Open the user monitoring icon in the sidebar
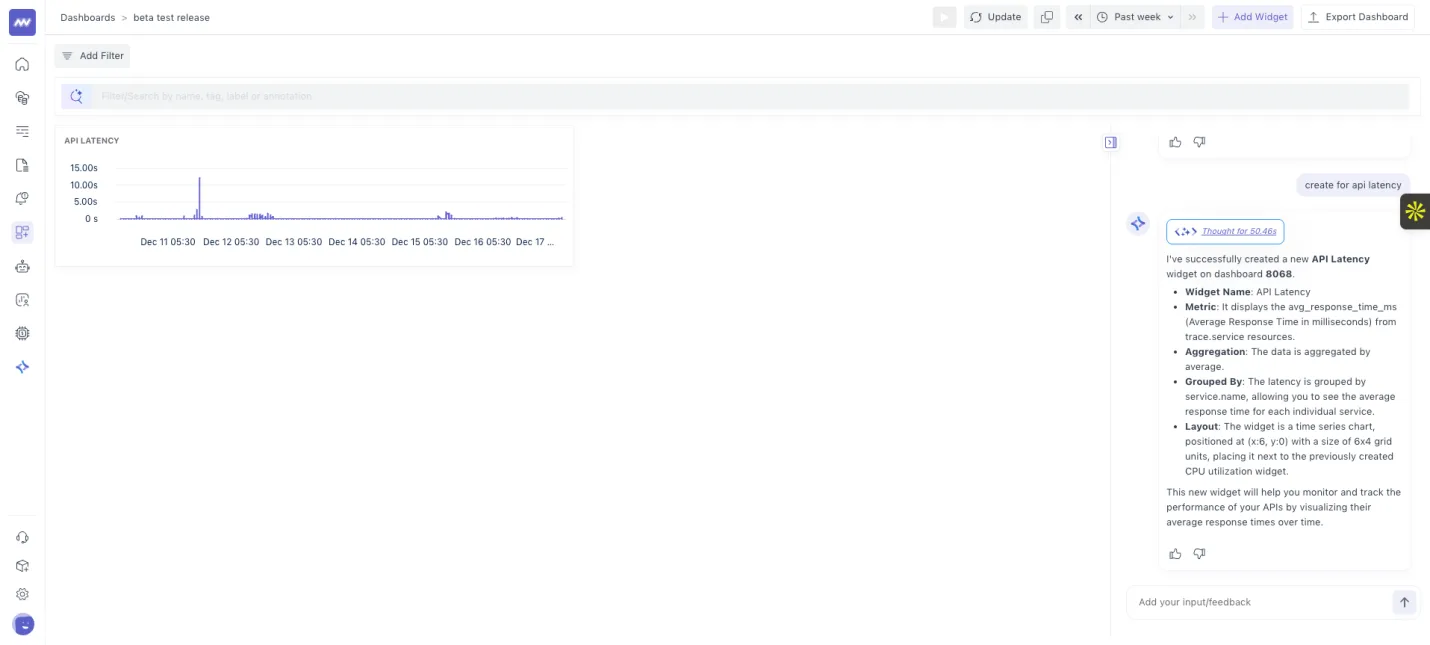Image resolution: width=1430 pixels, height=645 pixels. [x=22, y=299]
